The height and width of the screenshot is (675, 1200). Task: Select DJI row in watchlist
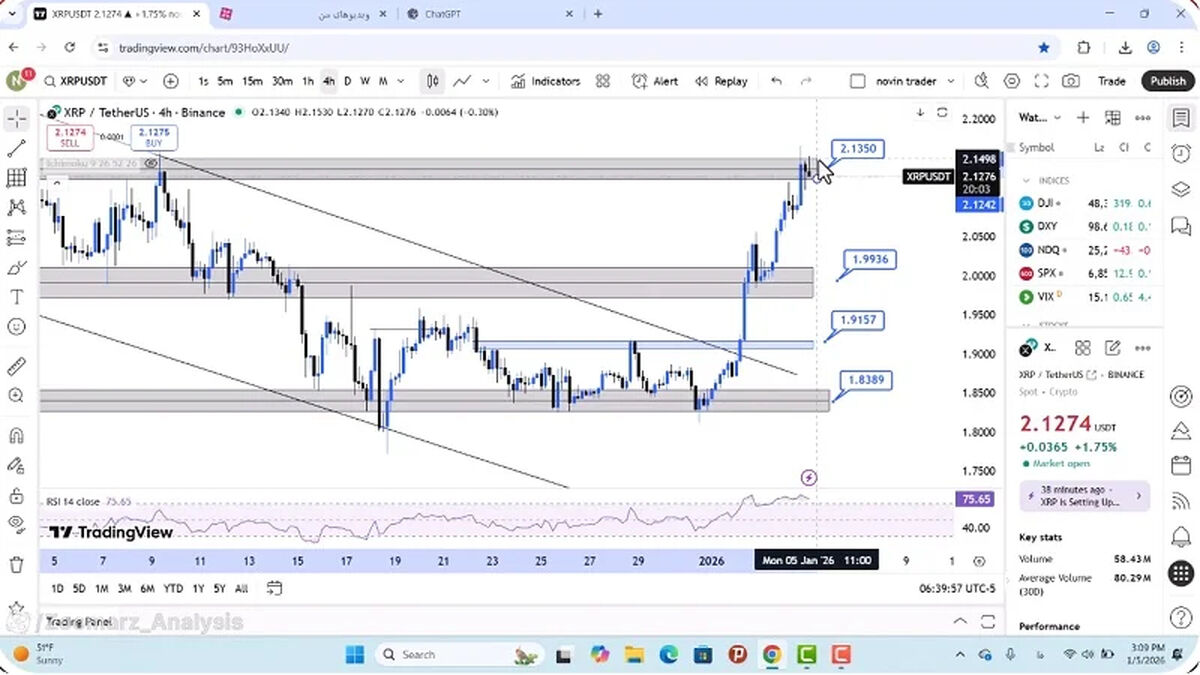(1087, 203)
